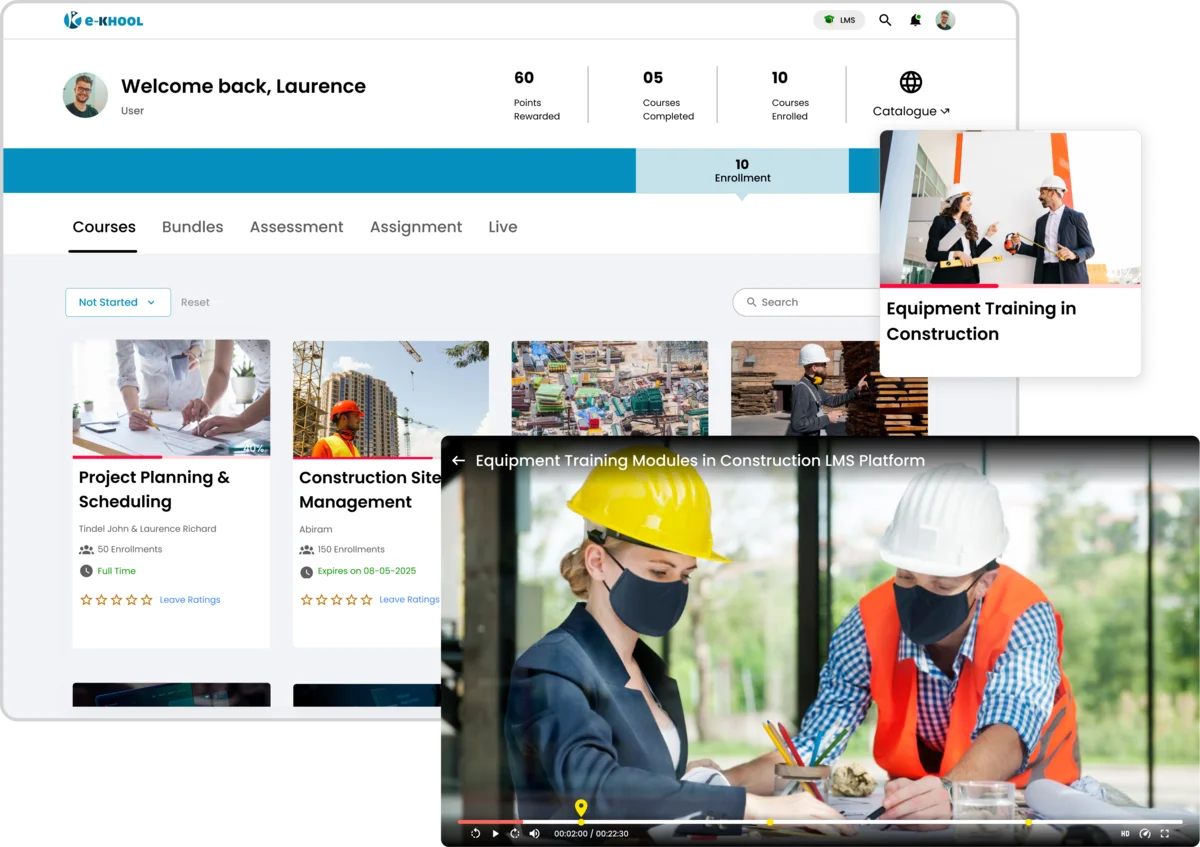This screenshot has width=1200, height=847.
Task: Open the Catalogue globe icon
Action: [x=911, y=82]
